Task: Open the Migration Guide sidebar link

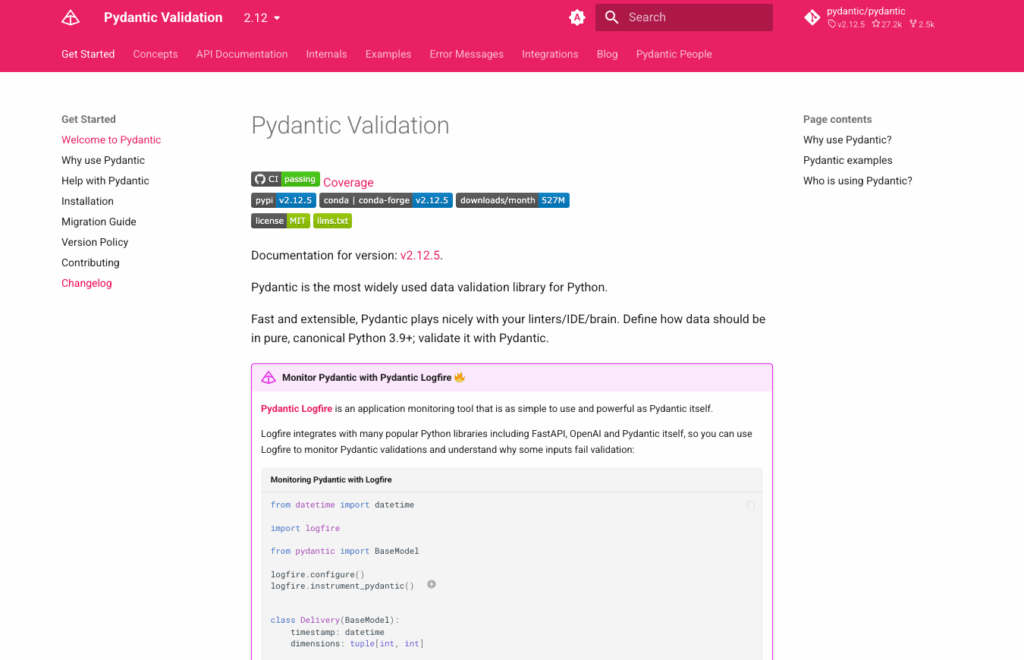Action: pos(98,222)
